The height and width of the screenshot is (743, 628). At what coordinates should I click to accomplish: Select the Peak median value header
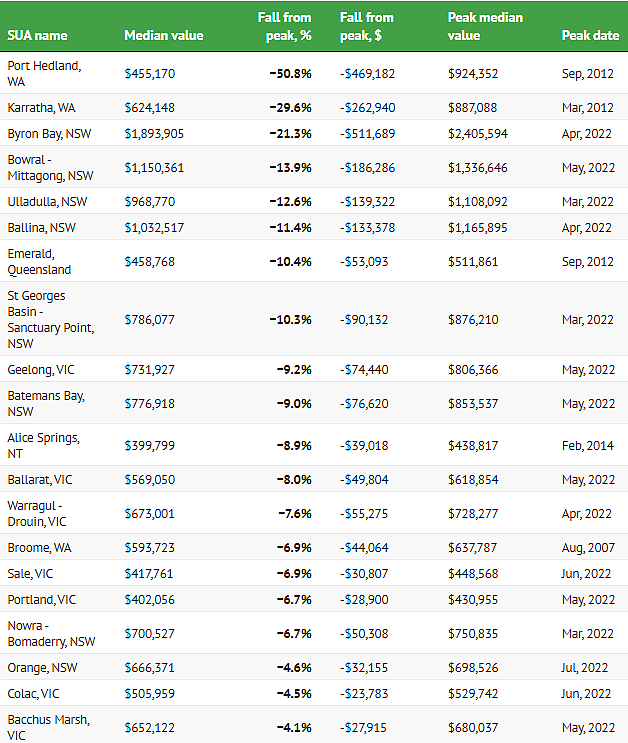pyautogui.click(x=485, y=27)
